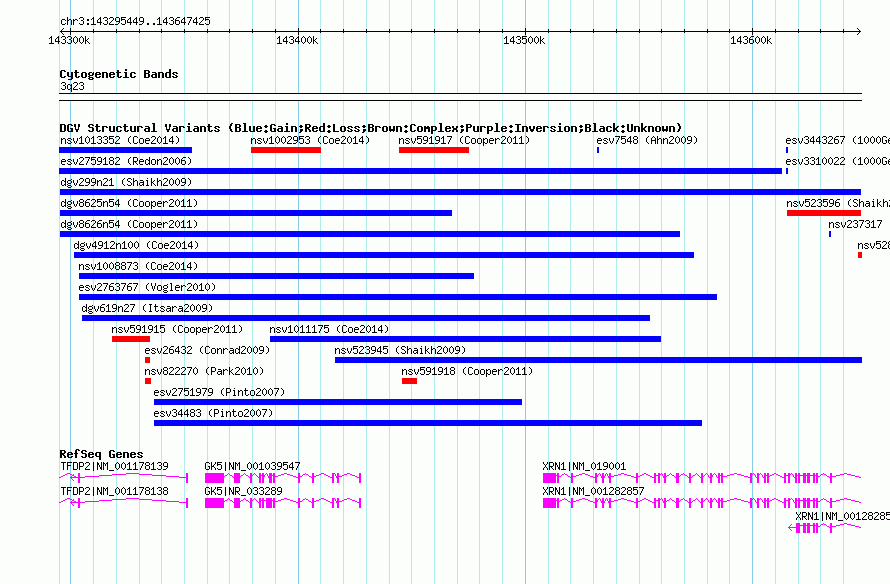Viewport: 890px width, 584px height.
Task: Click the 143600k ruler label
Action: tap(751, 40)
